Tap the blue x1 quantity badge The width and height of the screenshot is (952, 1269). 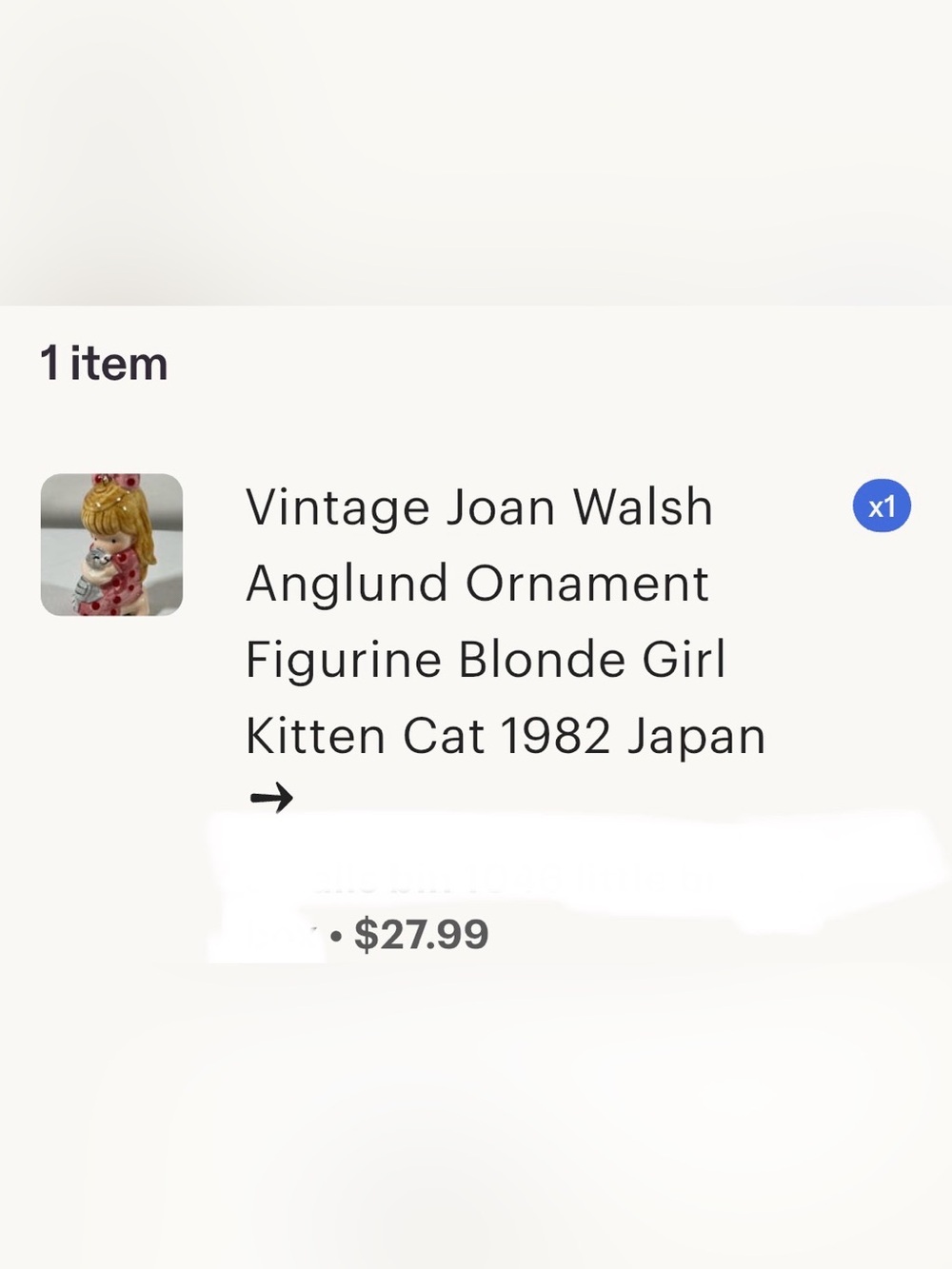pos(882,506)
